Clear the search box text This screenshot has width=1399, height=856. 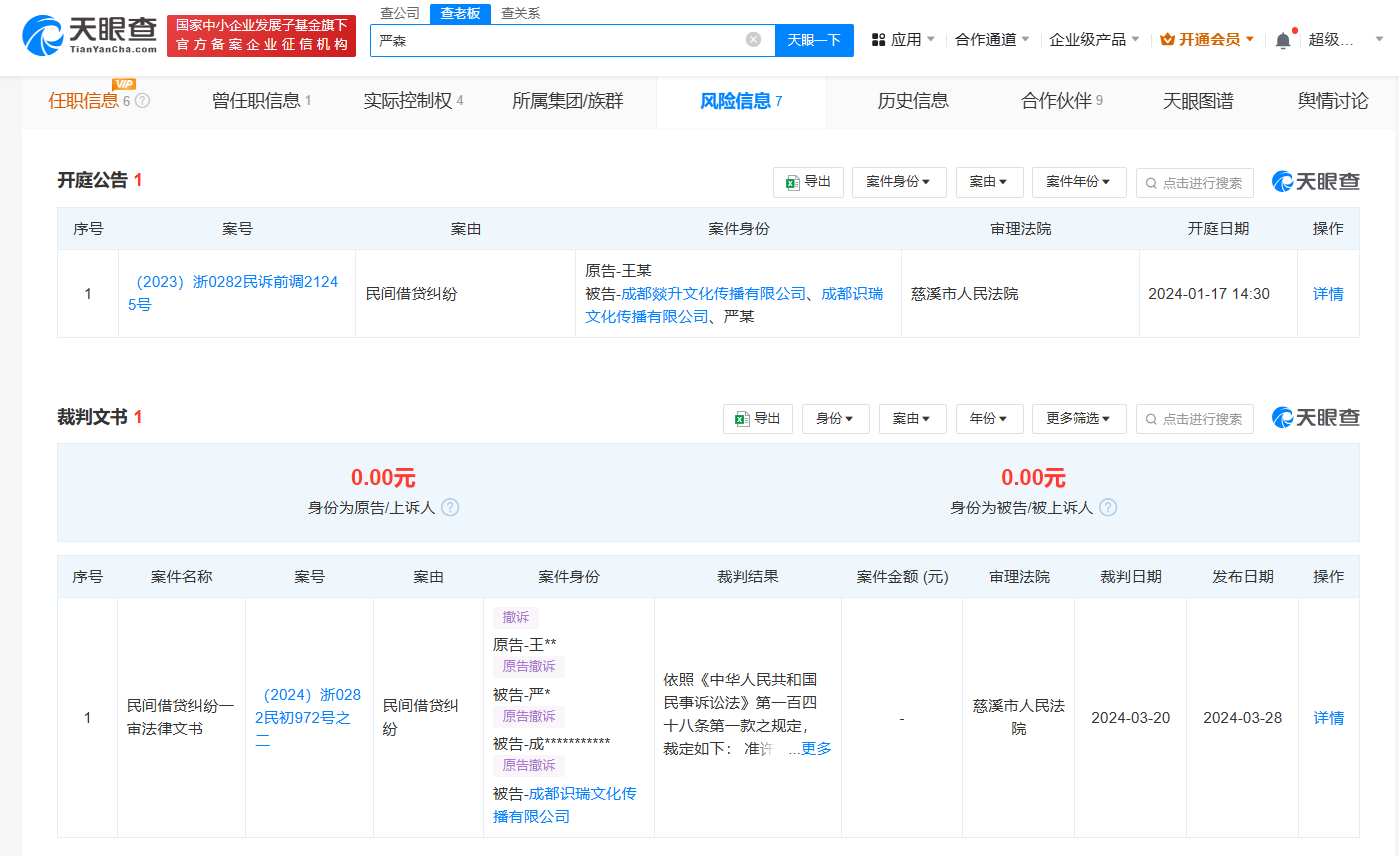pos(753,40)
